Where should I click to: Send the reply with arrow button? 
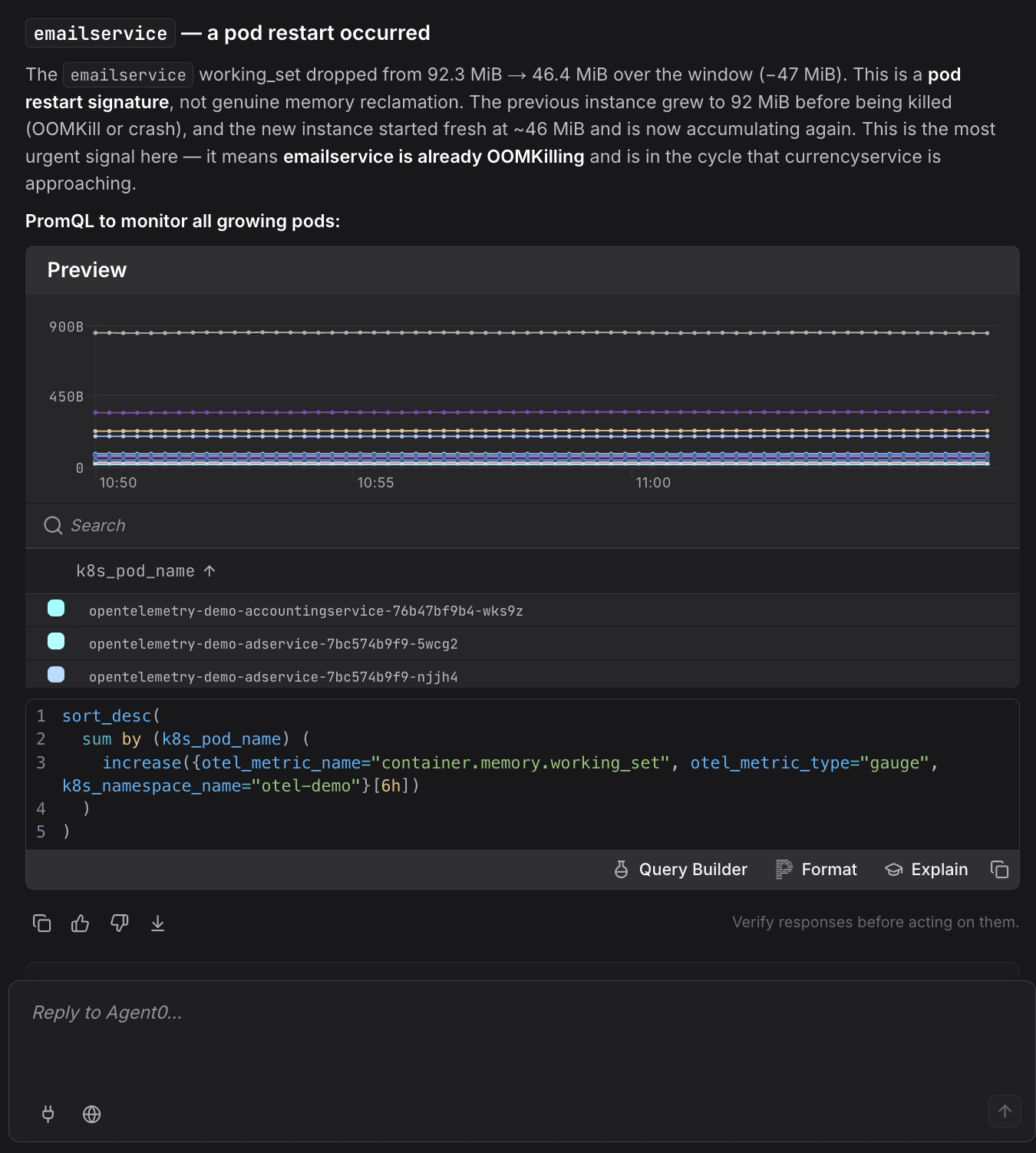click(x=1005, y=1111)
